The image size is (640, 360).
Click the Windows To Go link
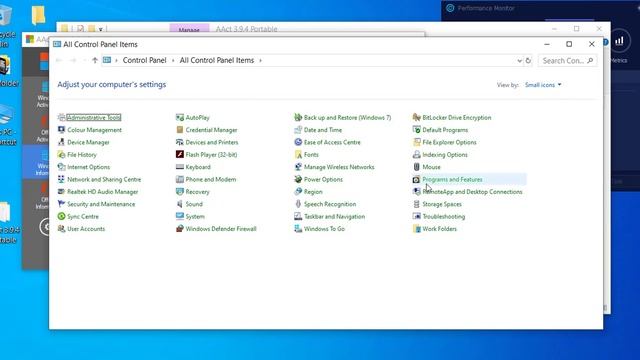(x=324, y=229)
